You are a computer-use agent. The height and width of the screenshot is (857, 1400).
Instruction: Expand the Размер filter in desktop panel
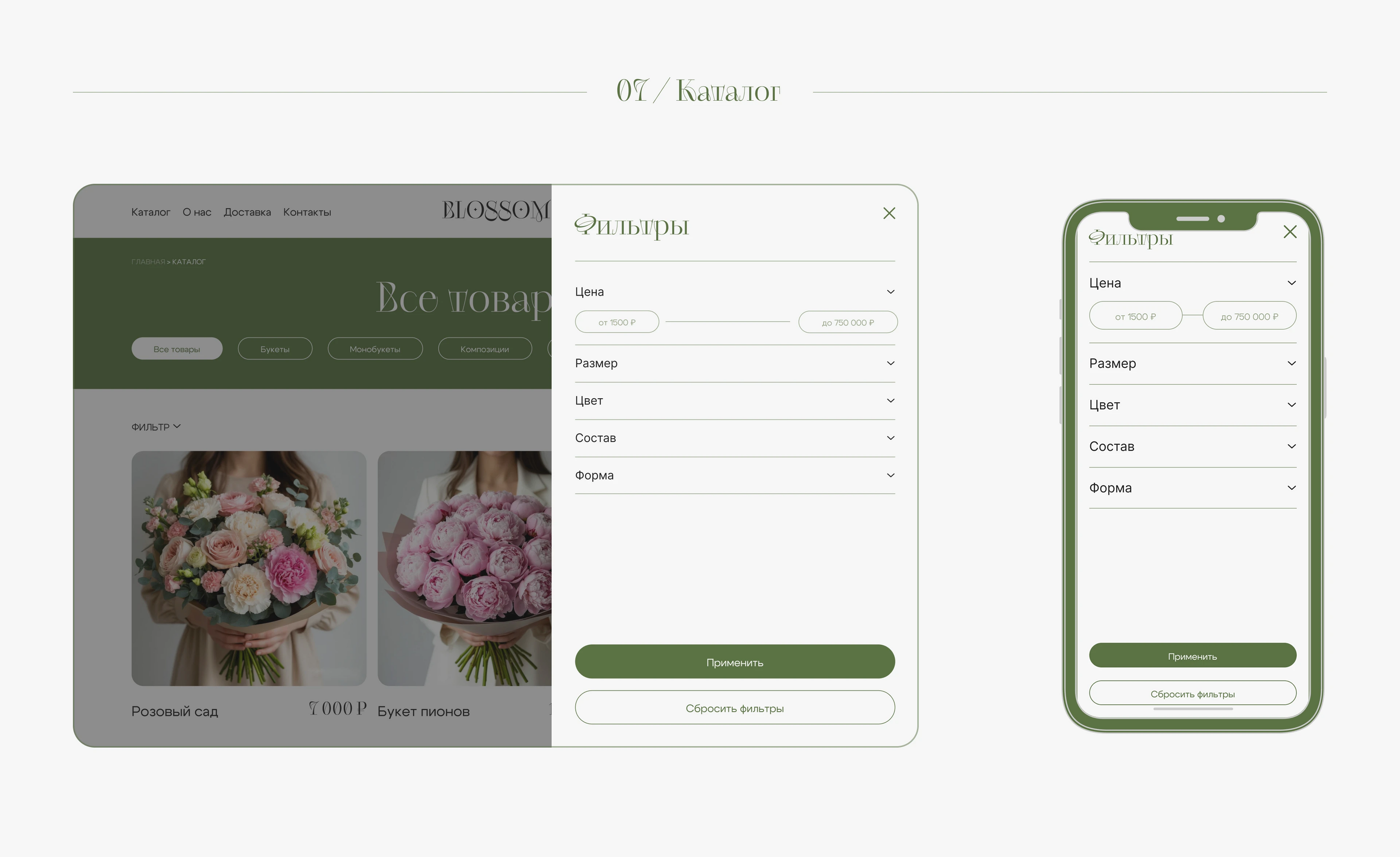click(890, 363)
